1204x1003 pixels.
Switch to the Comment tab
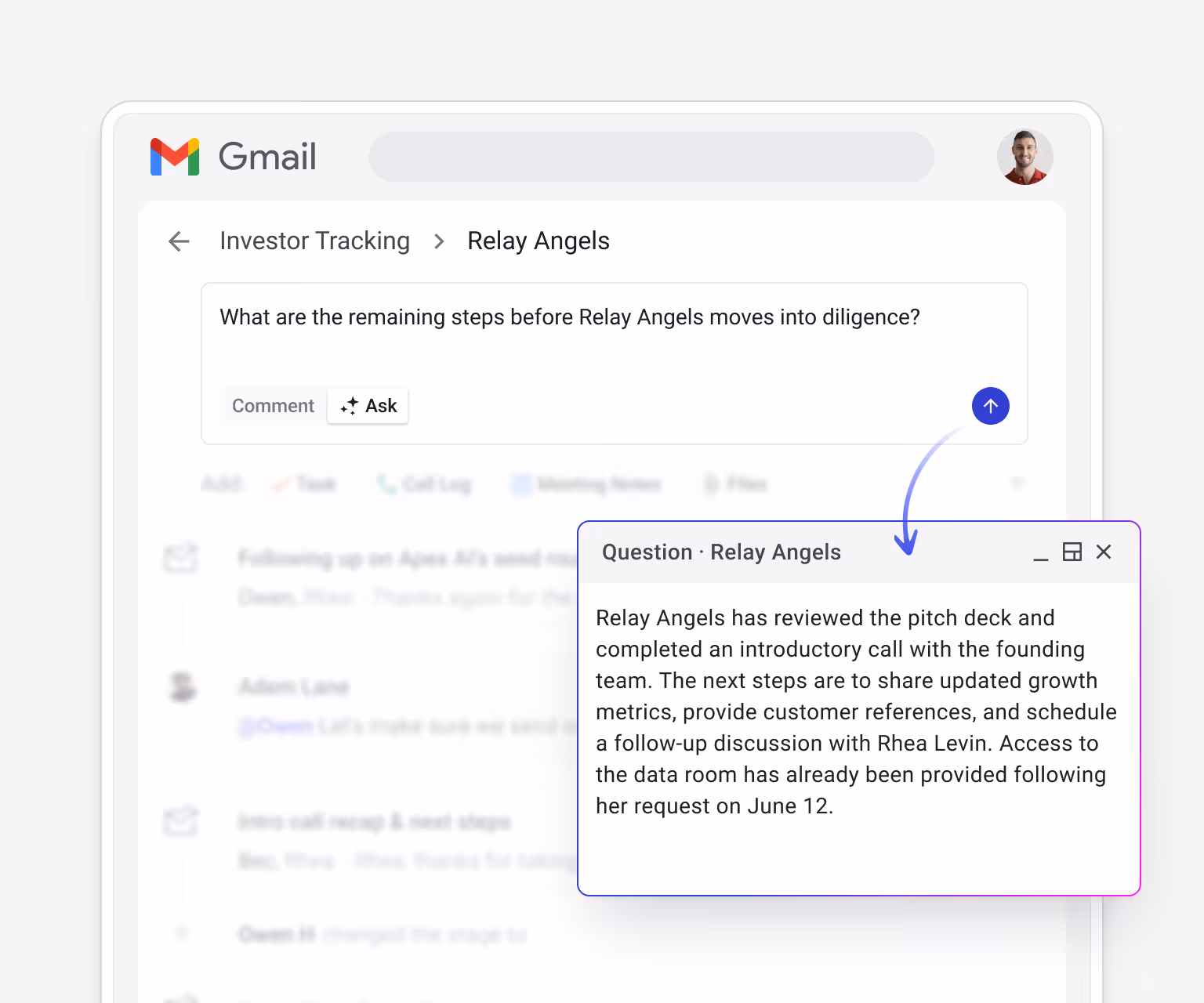[273, 406]
